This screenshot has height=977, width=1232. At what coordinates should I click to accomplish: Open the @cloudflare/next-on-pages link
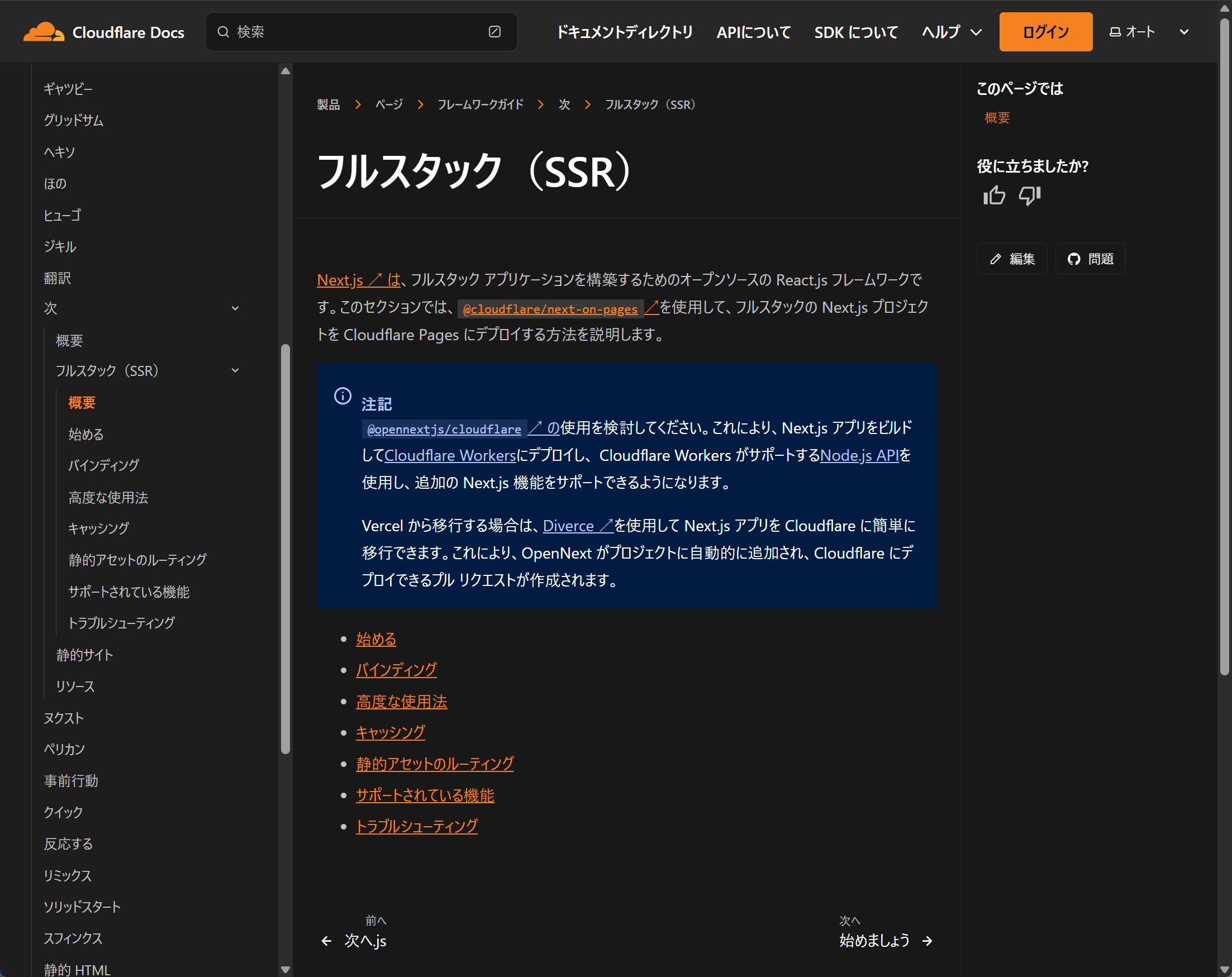point(550,309)
